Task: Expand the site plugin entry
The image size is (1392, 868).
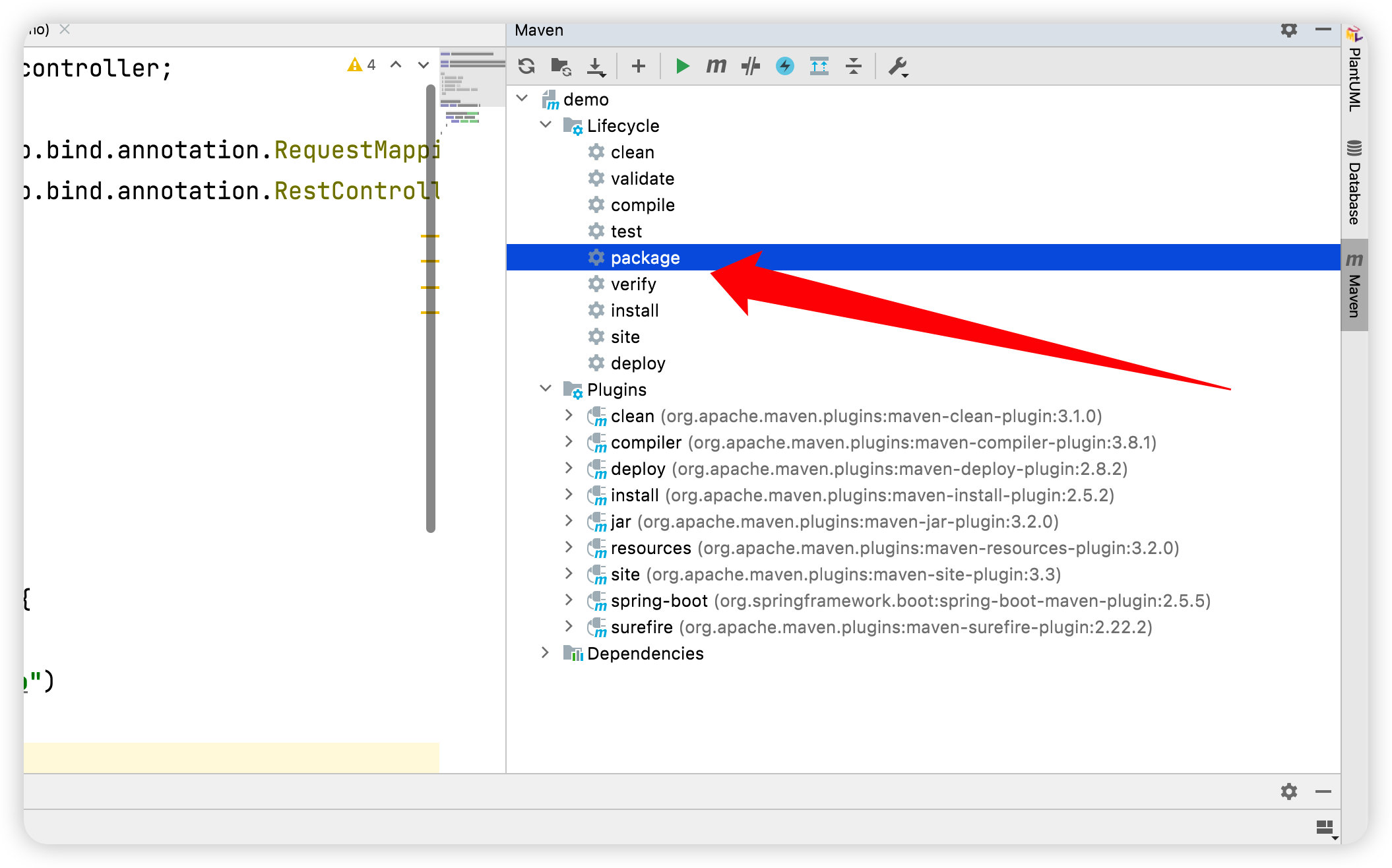Action: point(569,573)
